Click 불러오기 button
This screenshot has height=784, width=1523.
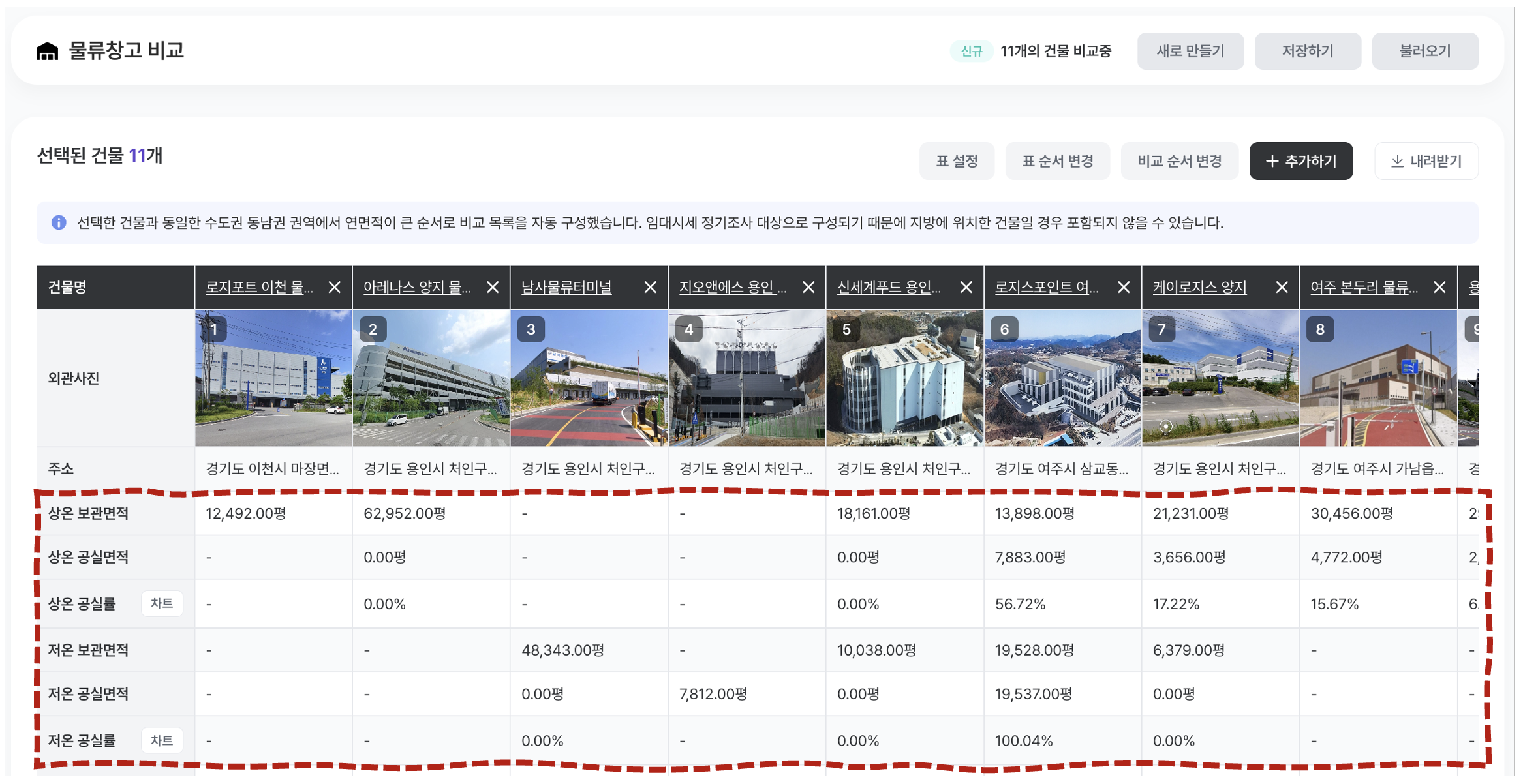[1424, 52]
